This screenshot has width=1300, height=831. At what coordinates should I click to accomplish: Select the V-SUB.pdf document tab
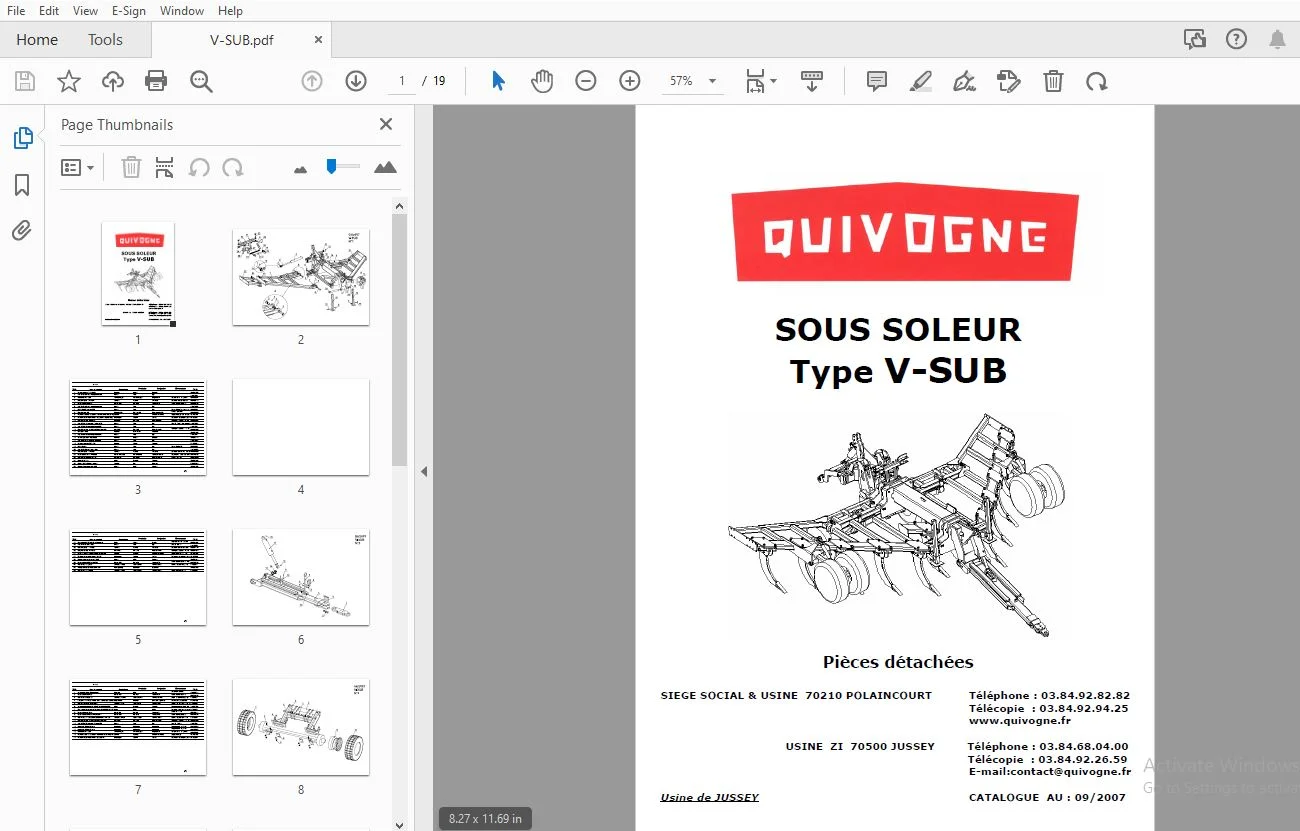[241, 40]
